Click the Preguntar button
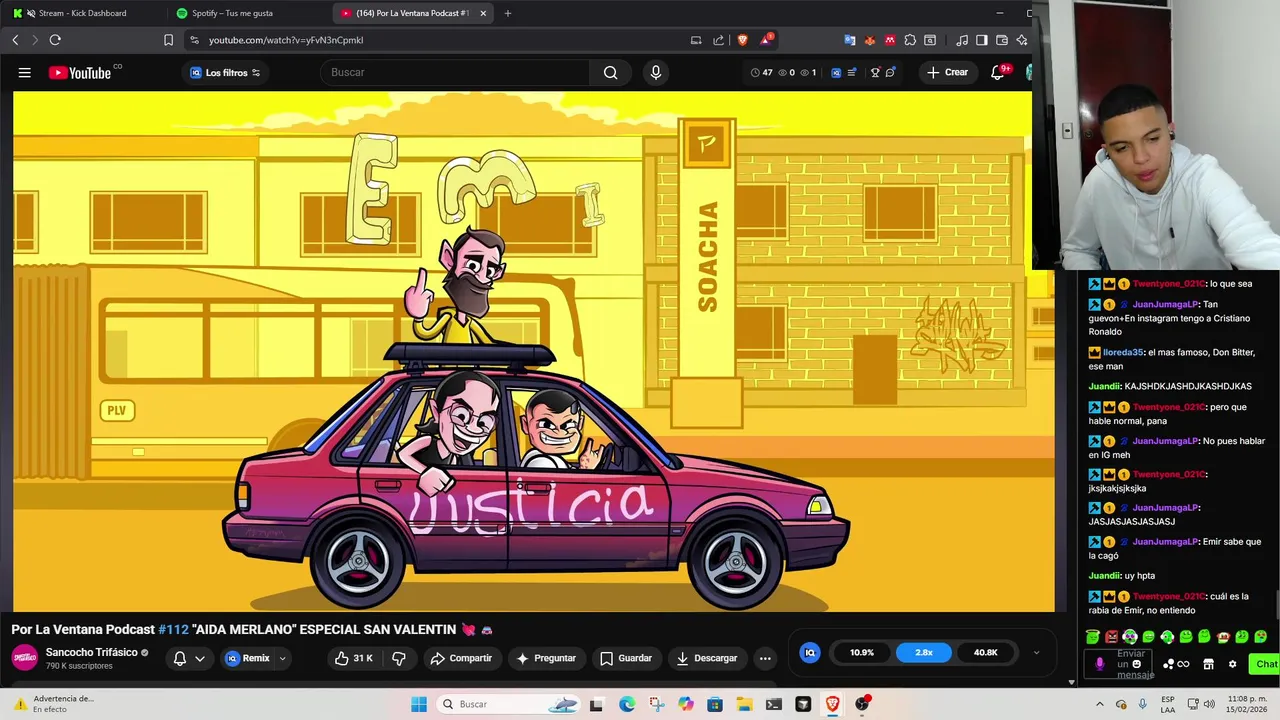The height and width of the screenshot is (720, 1280). 546,658
